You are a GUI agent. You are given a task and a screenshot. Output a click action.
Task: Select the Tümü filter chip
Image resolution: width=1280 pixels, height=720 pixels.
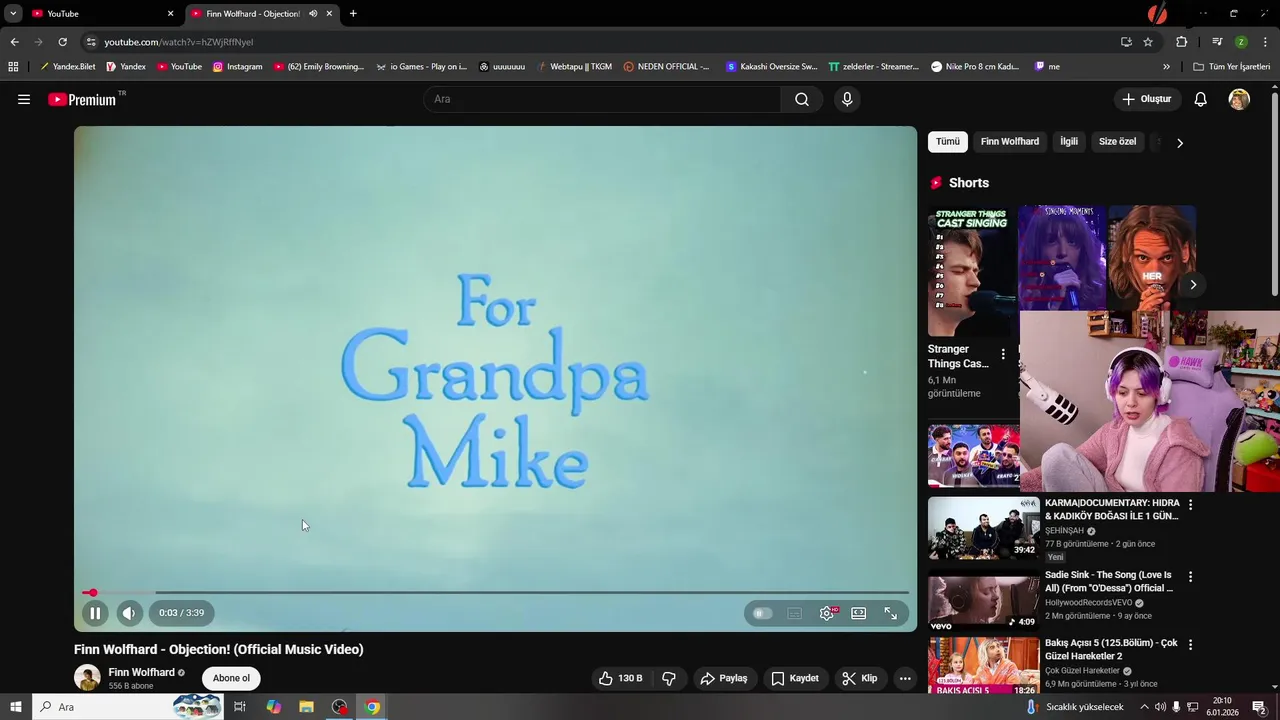pyautogui.click(x=947, y=141)
